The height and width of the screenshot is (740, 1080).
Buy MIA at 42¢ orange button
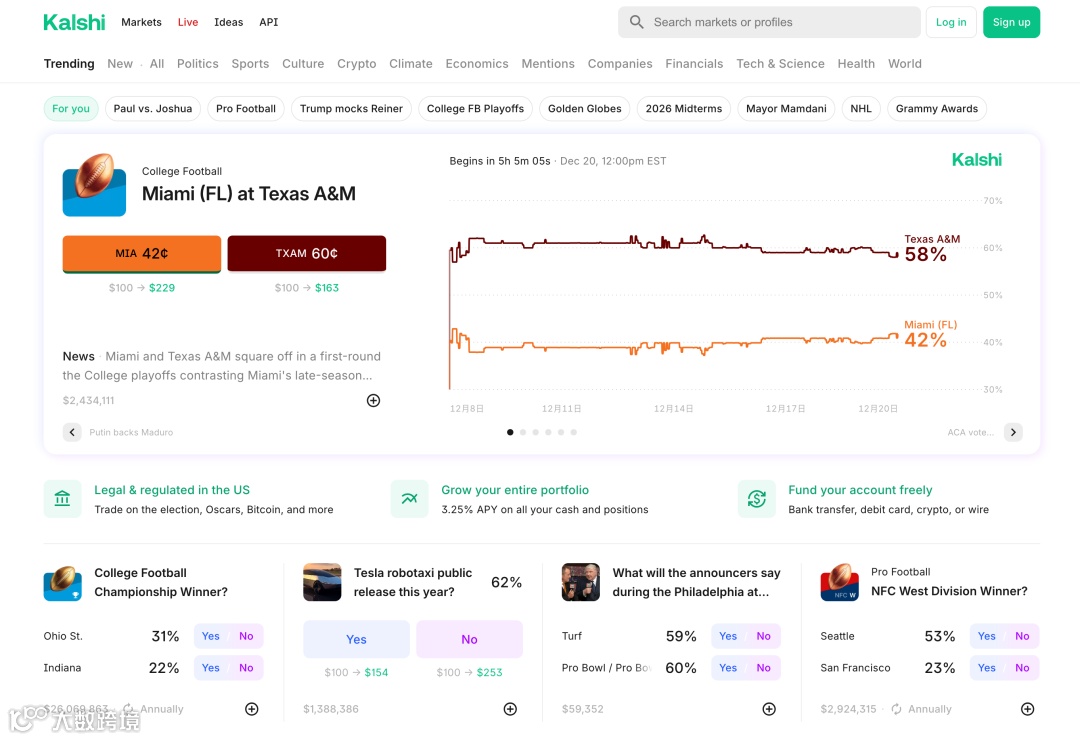(141, 254)
